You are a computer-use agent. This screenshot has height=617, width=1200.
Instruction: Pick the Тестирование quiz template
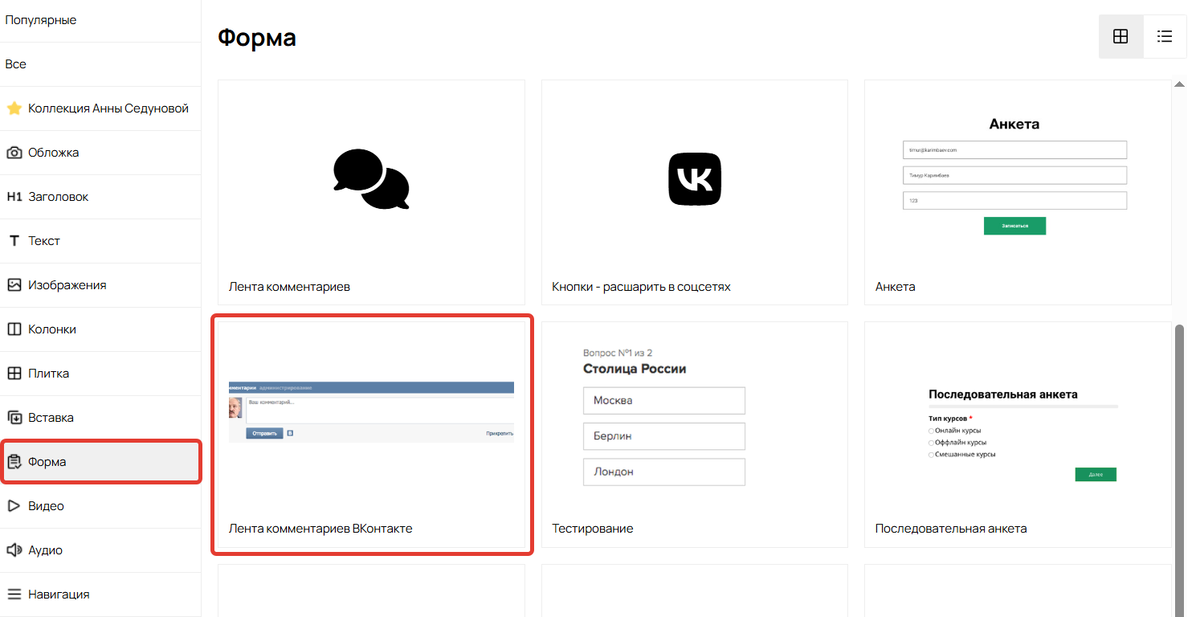tap(694, 434)
